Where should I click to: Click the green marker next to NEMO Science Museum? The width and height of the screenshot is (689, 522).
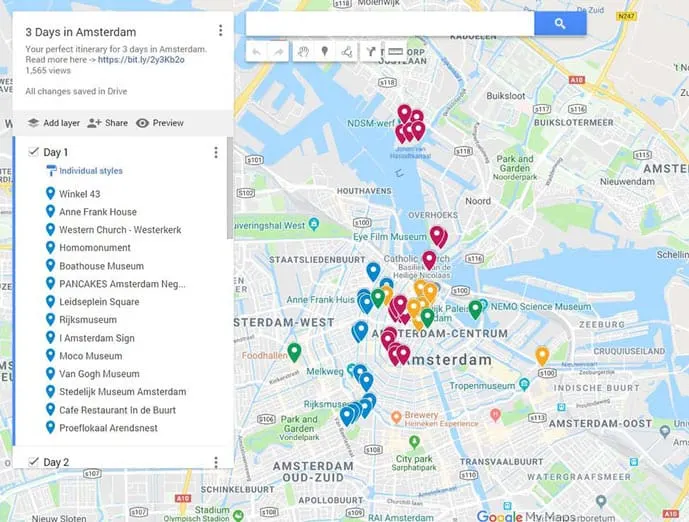click(x=475, y=308)
